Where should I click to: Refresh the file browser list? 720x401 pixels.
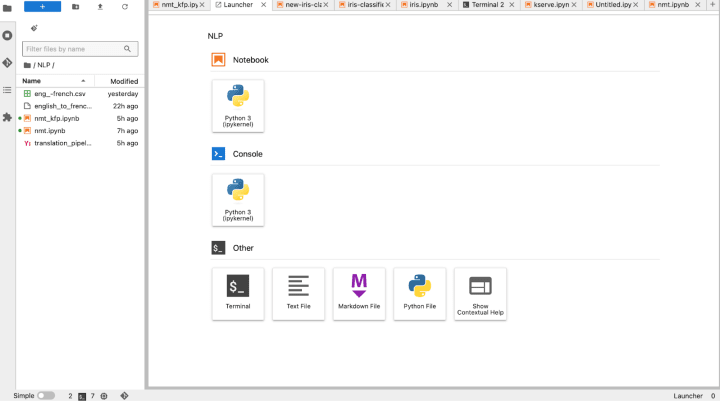(x=125, y=7)
